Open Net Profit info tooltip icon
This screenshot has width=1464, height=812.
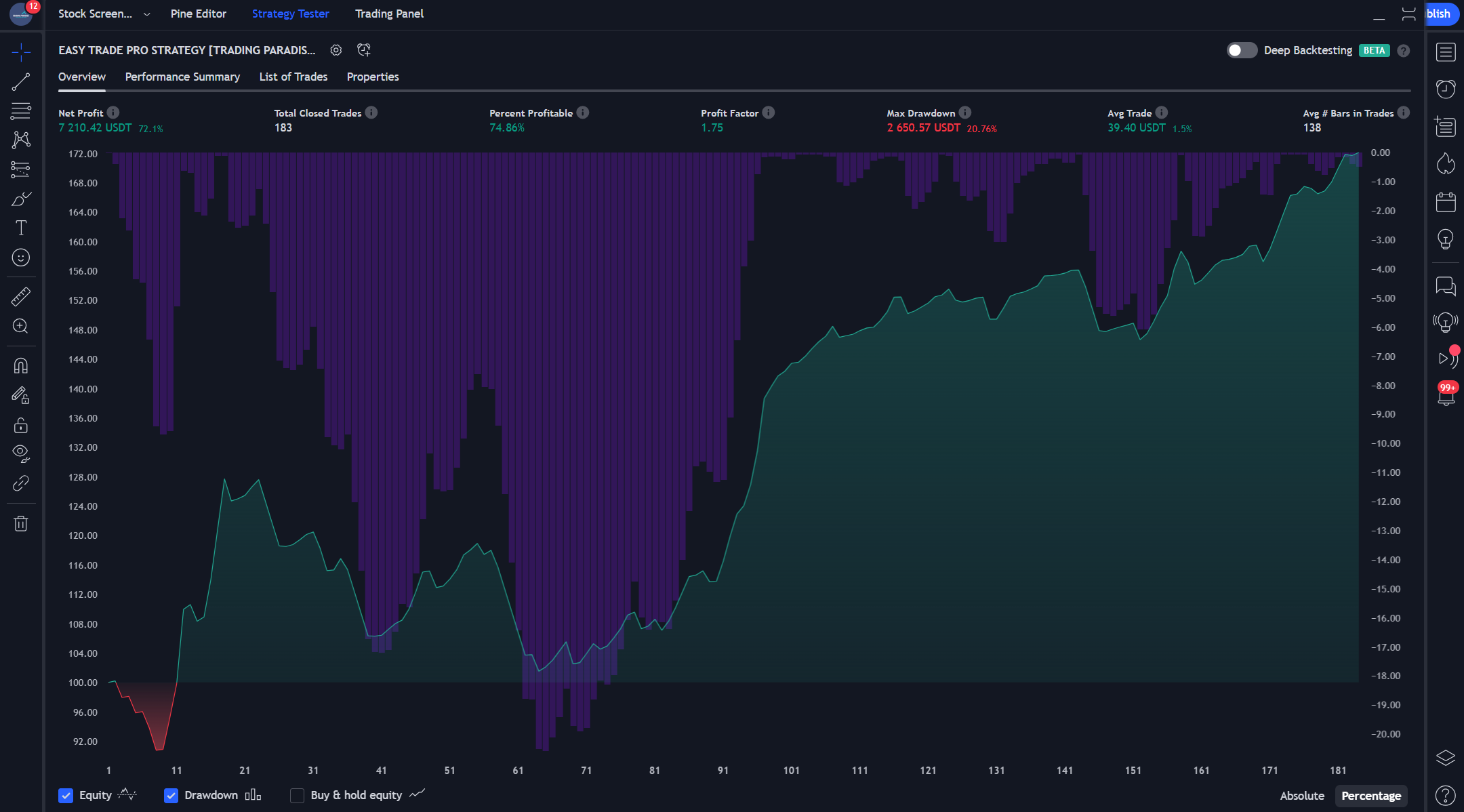[x=113, y=113]
